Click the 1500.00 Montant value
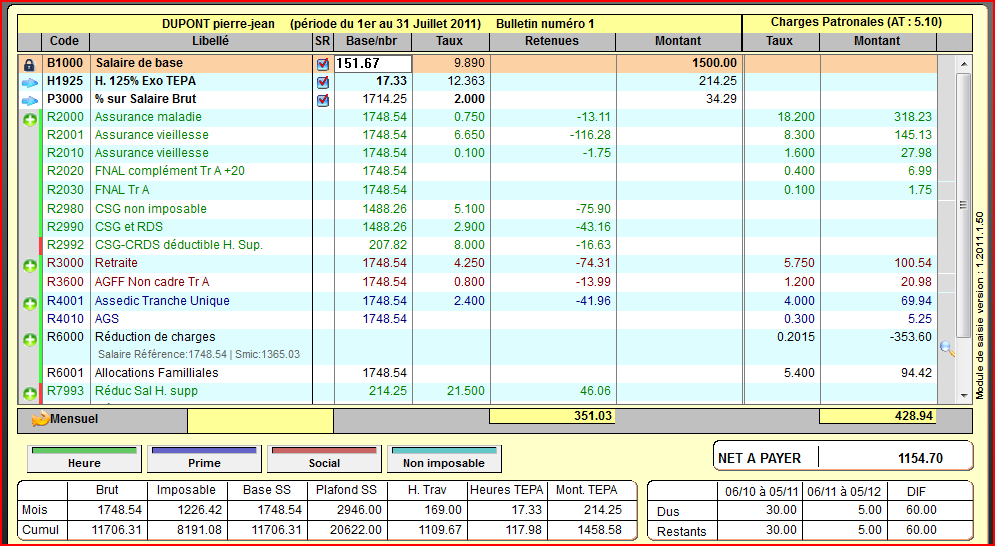The image size is (995, 546). [714, 63]
